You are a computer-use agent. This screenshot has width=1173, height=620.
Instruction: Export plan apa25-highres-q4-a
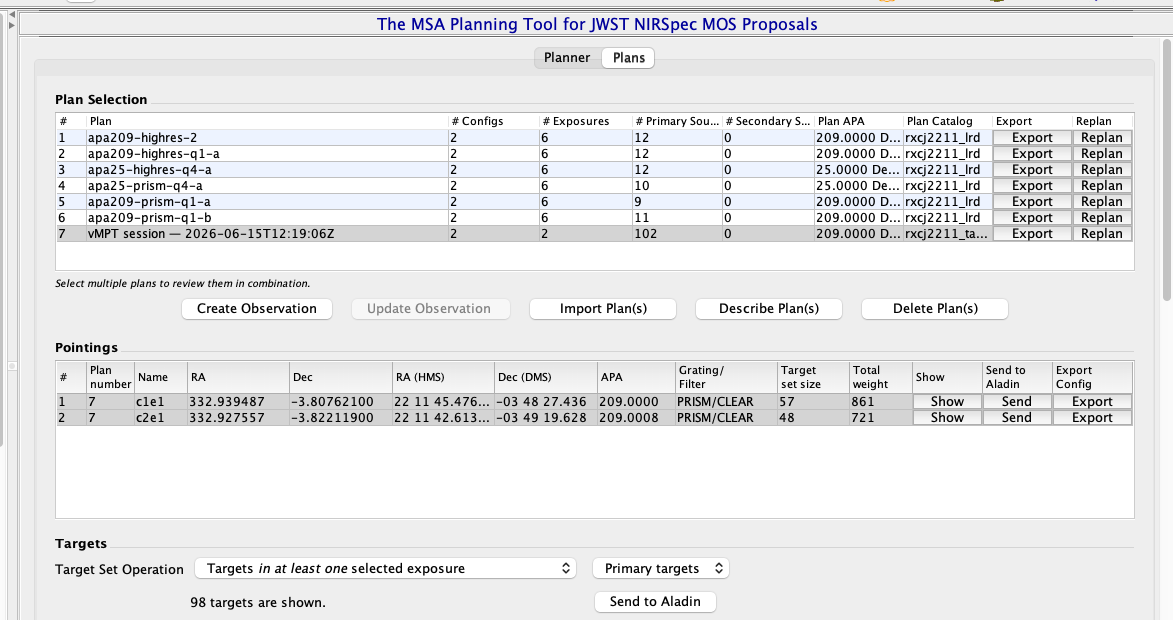(1032, 170)
